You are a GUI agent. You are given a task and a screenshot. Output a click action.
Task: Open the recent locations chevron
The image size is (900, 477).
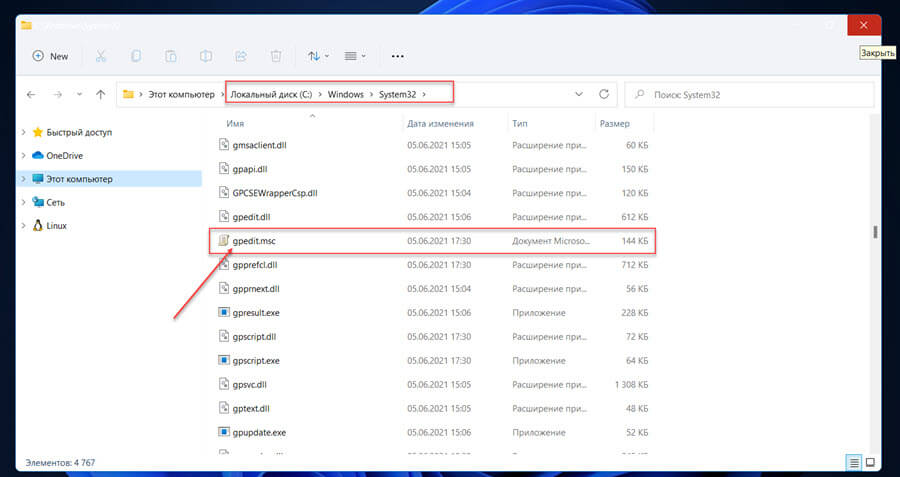(x=79, y=95)
